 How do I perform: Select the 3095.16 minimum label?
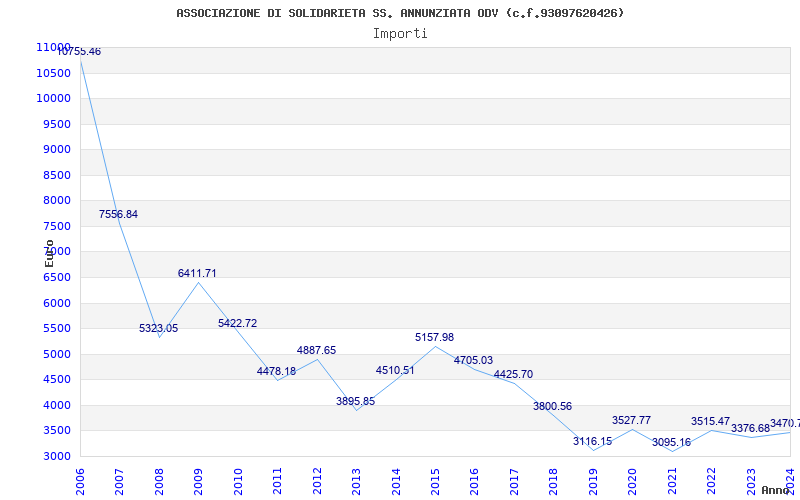pos(671,442)
